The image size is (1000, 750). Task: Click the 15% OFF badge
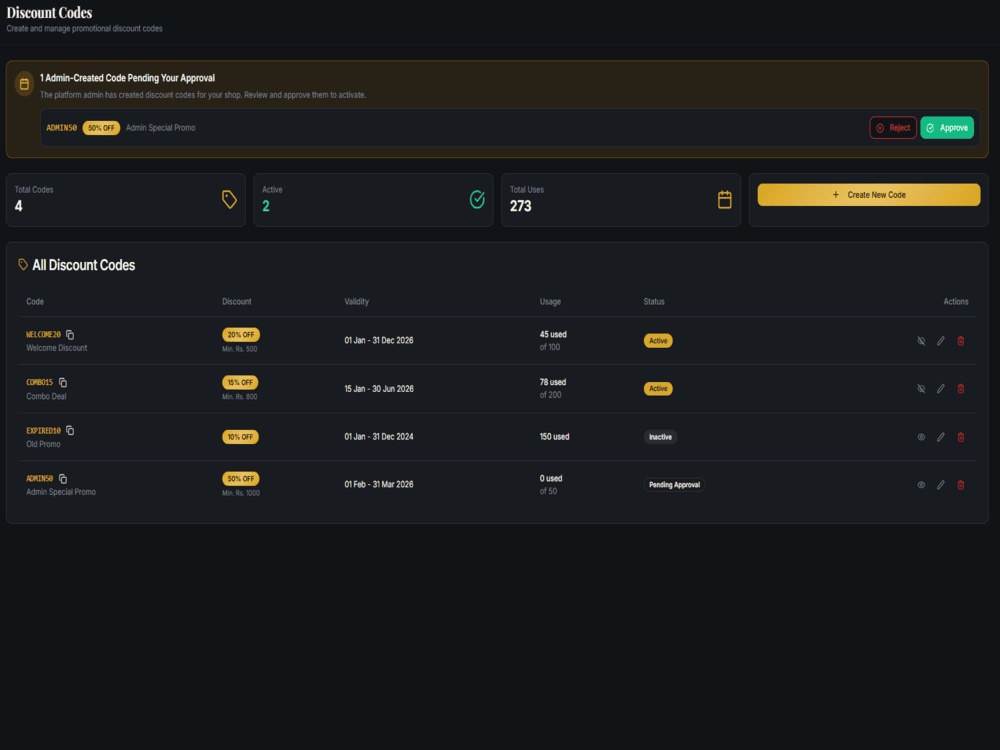[240, 383]
